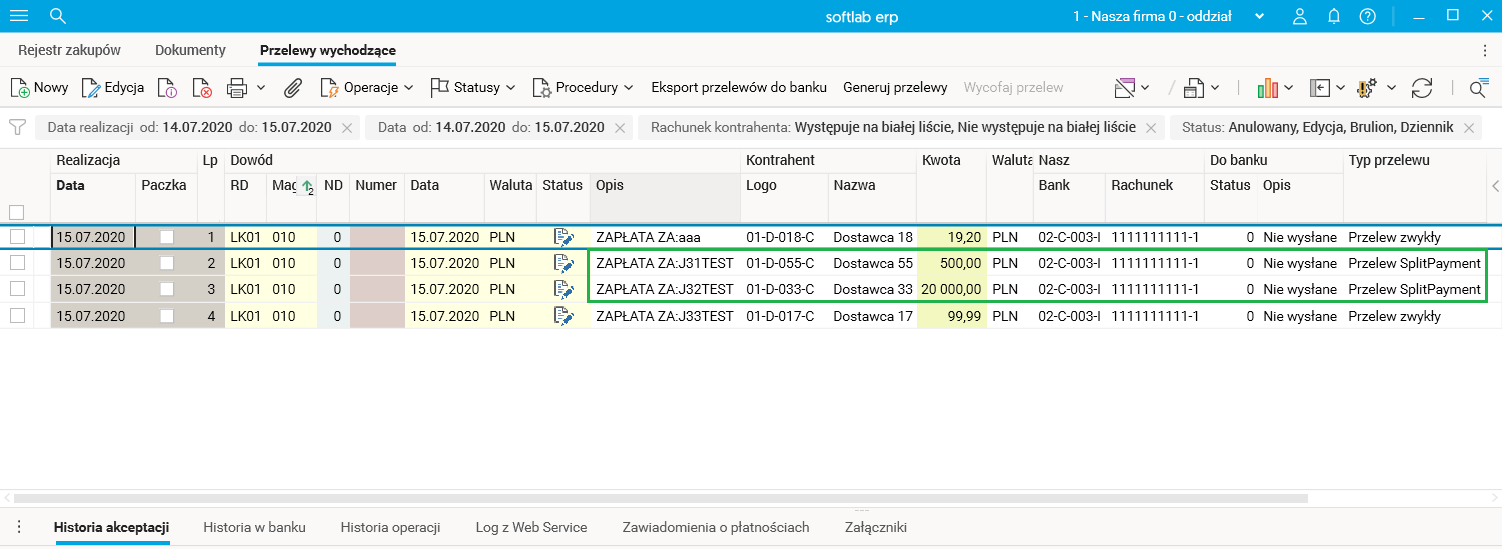Create a new transfer with Nowy
Screen dimensions: 1503x550
[x=39, y=88]
